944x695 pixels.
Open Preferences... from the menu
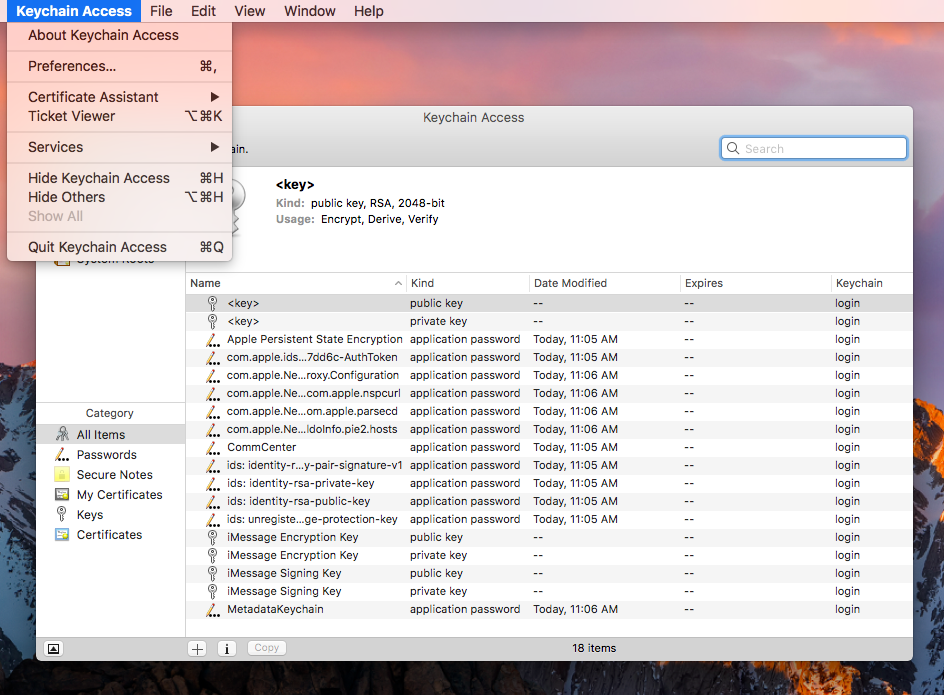120,66
